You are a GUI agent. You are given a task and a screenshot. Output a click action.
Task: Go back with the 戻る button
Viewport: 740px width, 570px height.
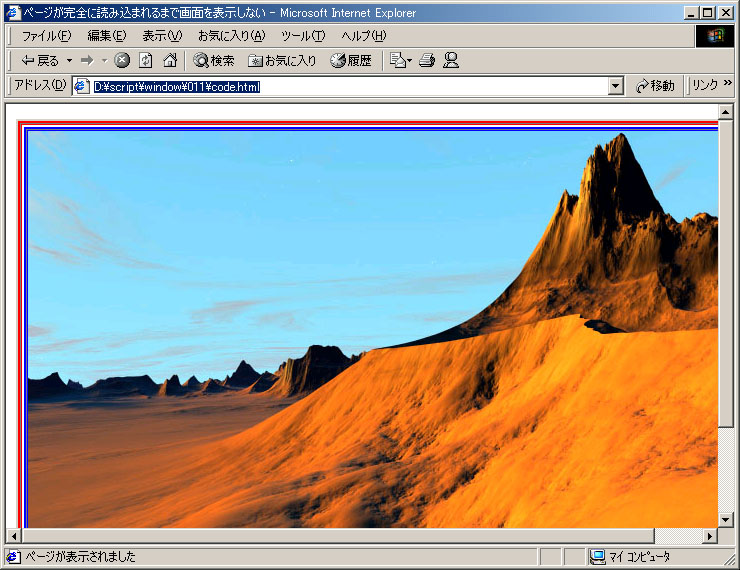[x=40, y=60]
